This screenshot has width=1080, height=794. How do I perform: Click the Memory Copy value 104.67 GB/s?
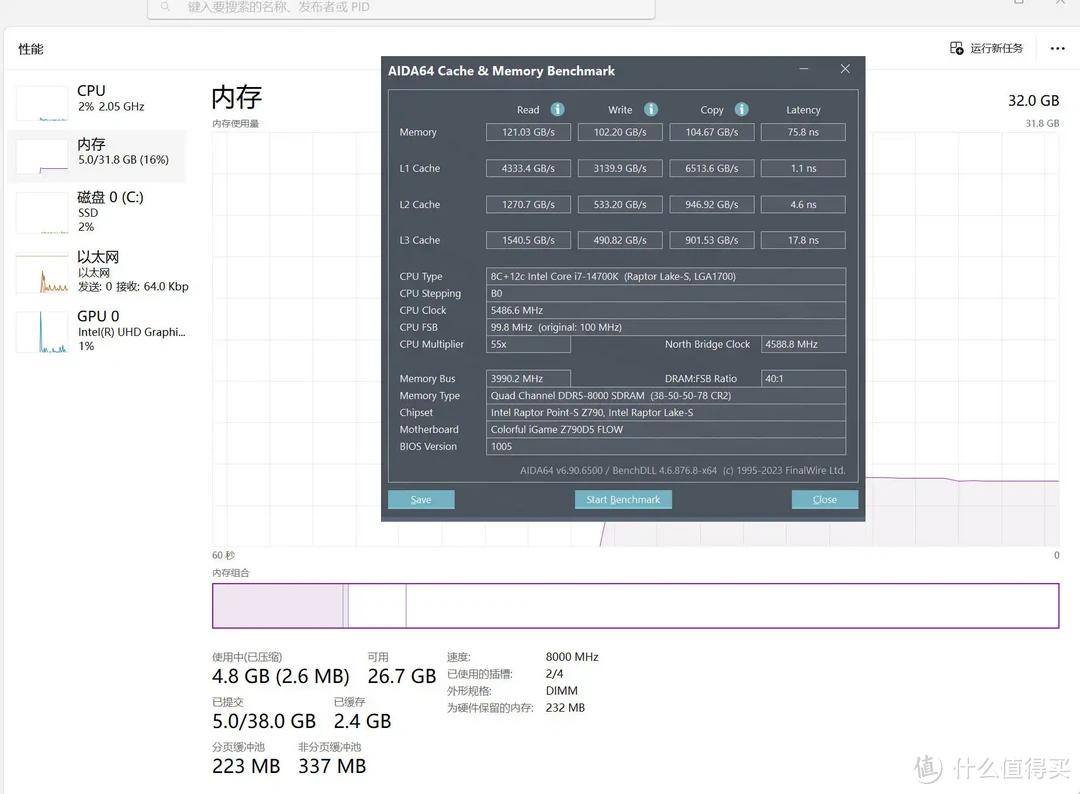pos(712,132)
